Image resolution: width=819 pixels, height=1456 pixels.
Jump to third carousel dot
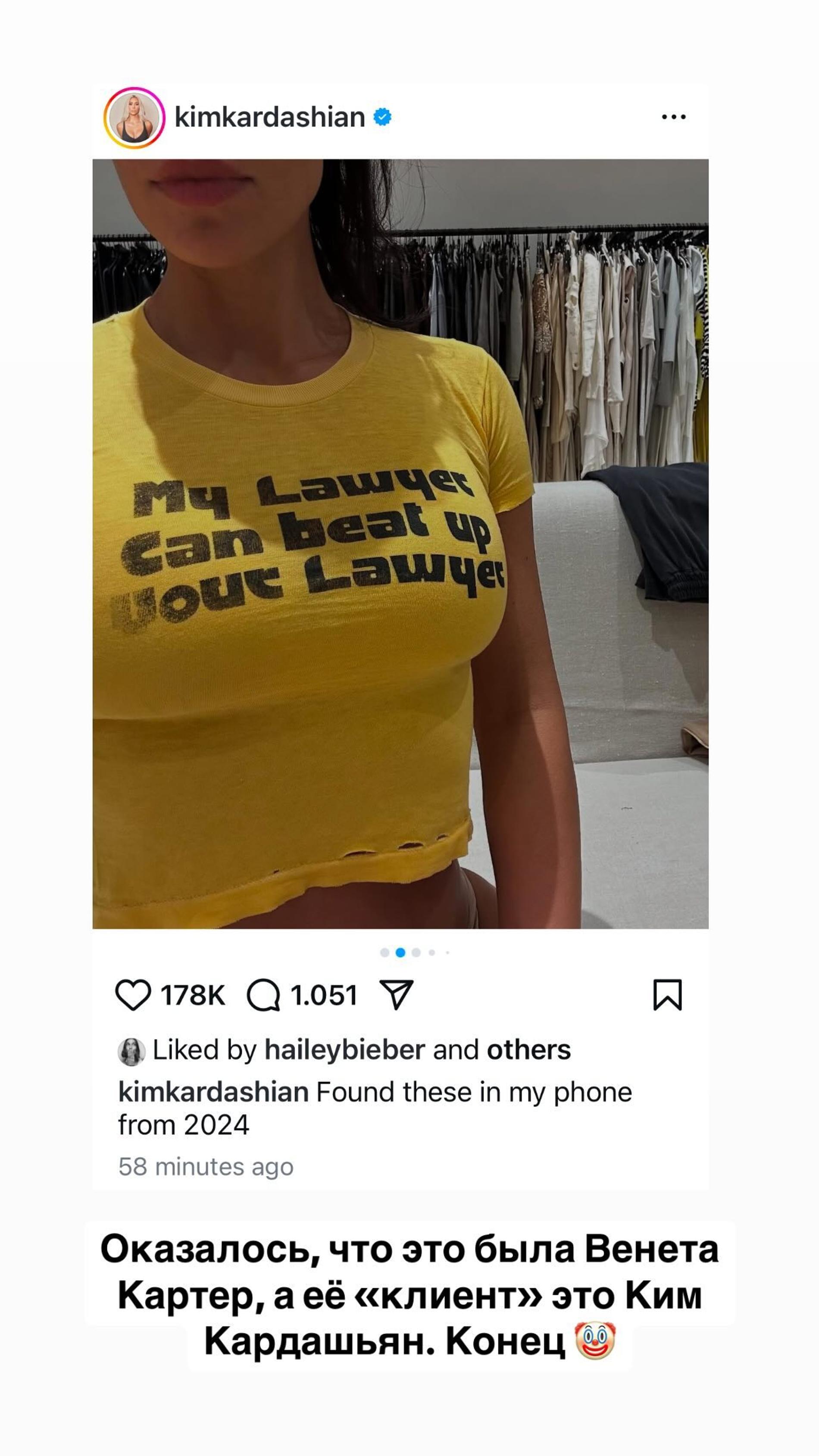pos(416,953)
